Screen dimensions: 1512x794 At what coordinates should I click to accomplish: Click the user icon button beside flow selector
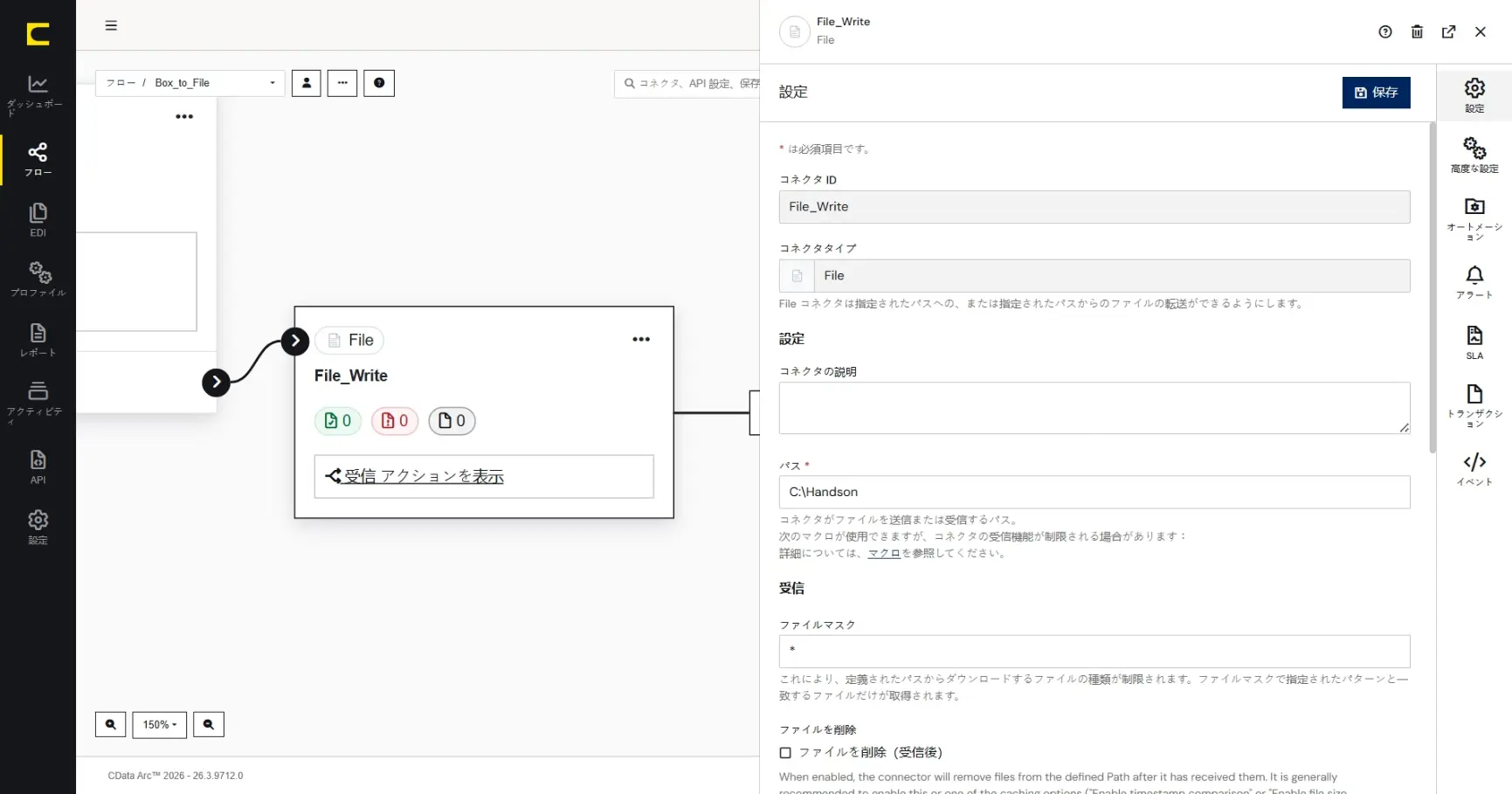click(307, 83)
